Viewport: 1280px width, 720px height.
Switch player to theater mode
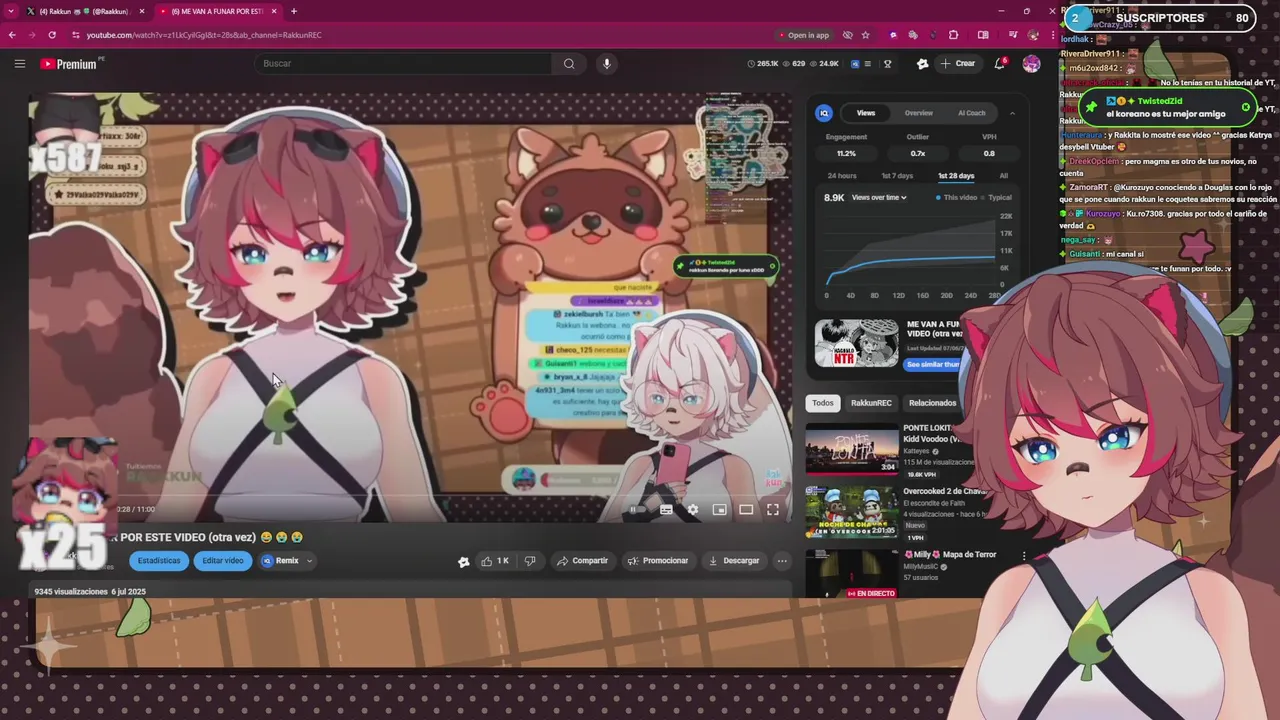coord(746,510)
